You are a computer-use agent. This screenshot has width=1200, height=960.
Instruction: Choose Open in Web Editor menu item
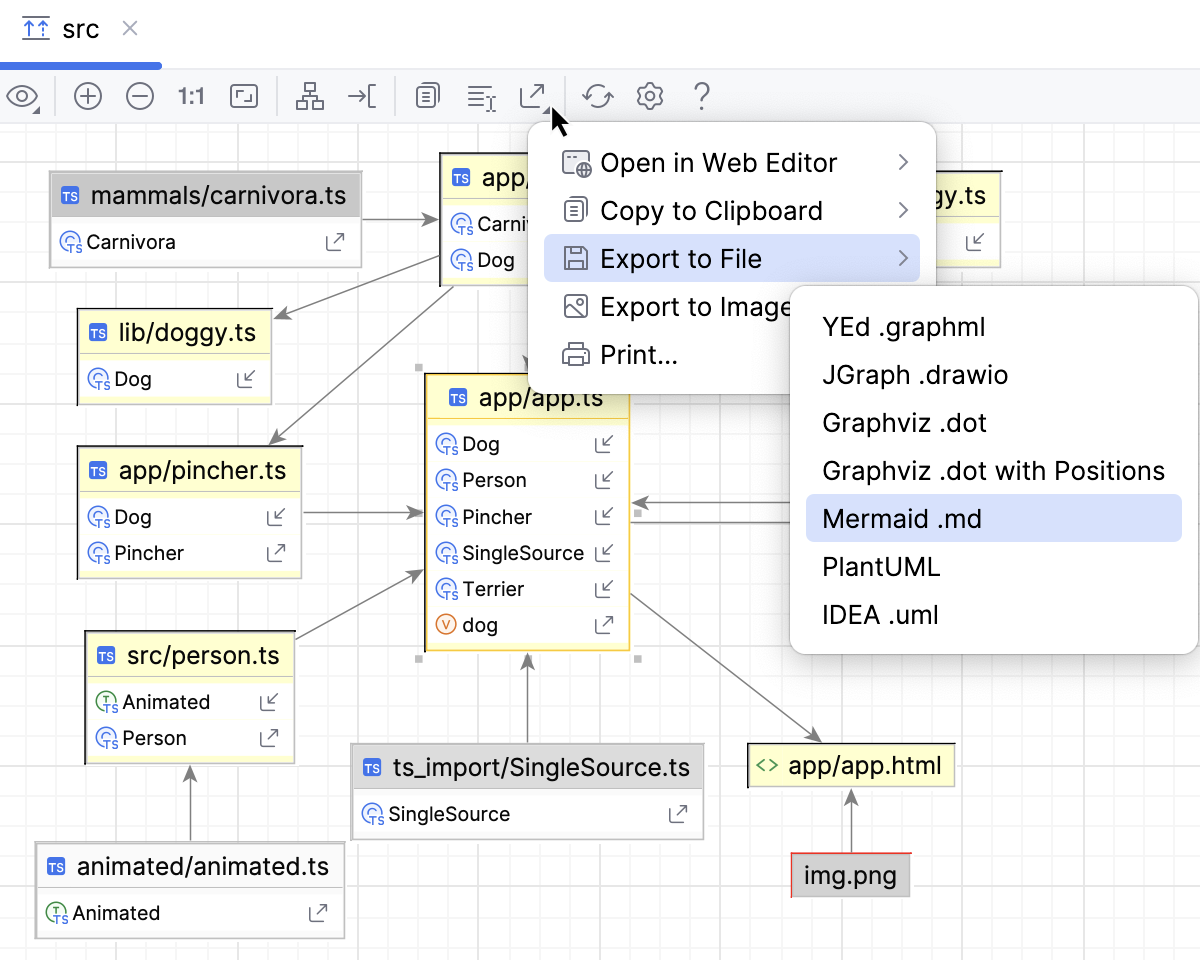click(732, 163)
